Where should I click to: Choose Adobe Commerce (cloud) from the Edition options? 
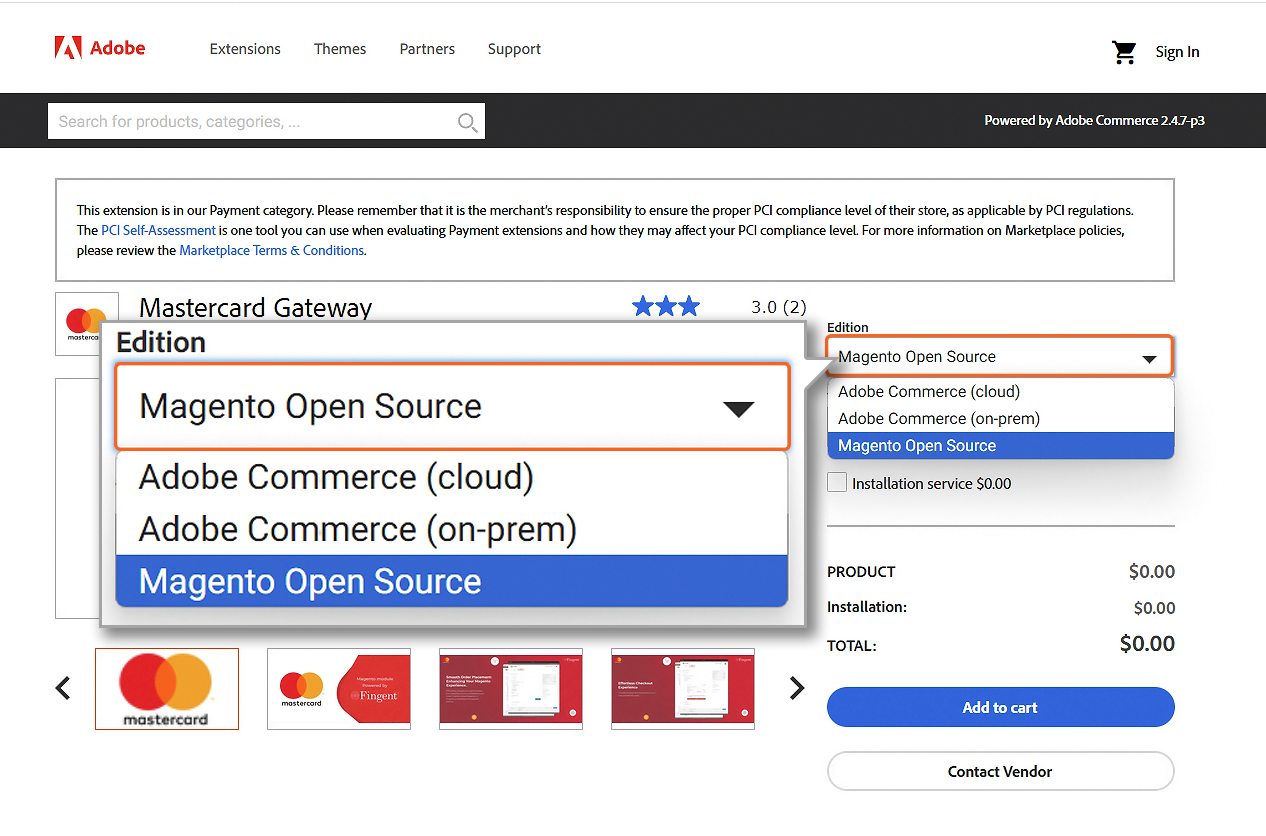[x=1000, y=392]
